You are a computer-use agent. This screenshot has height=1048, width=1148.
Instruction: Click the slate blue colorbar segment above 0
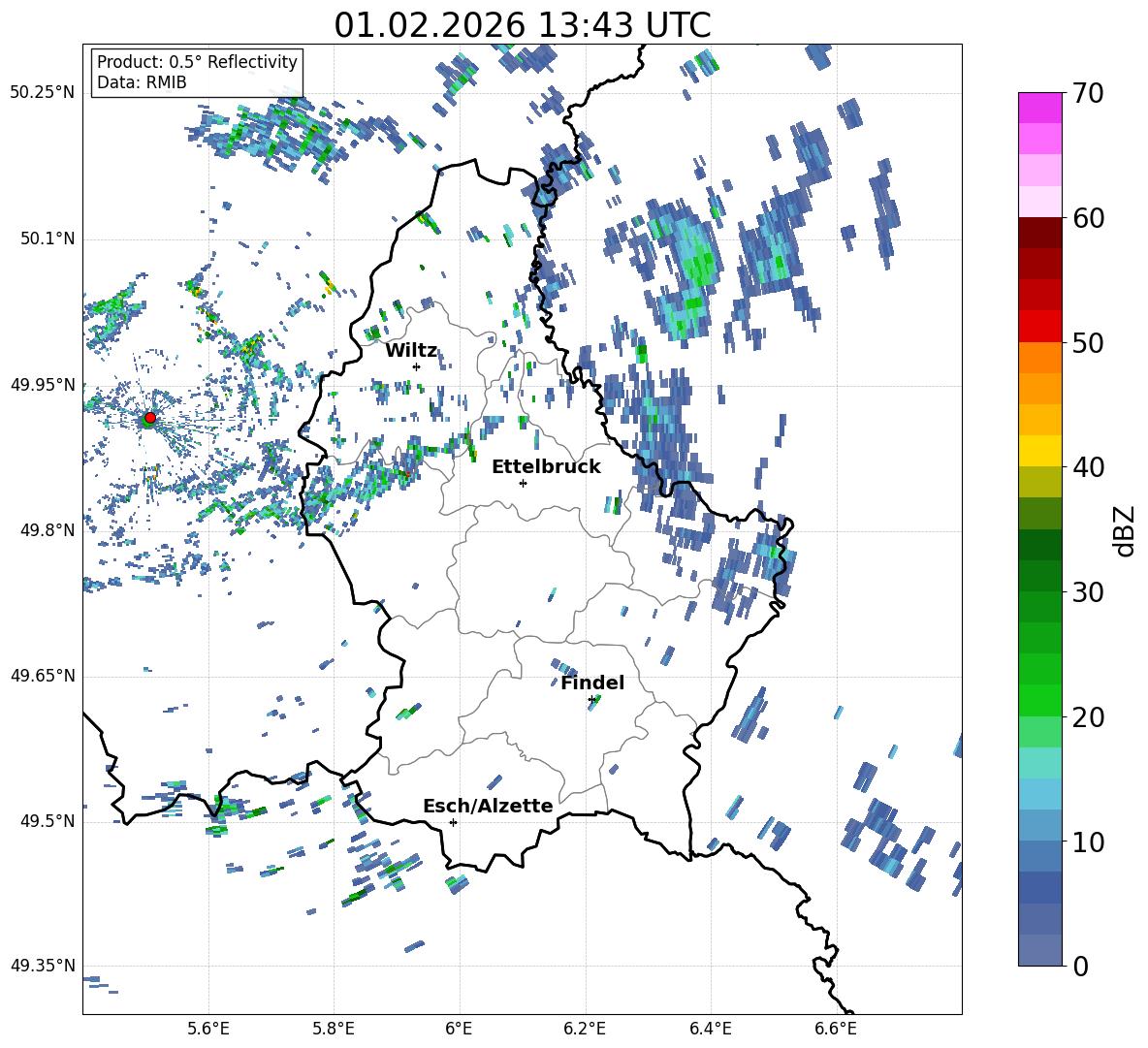(1039, 950)
